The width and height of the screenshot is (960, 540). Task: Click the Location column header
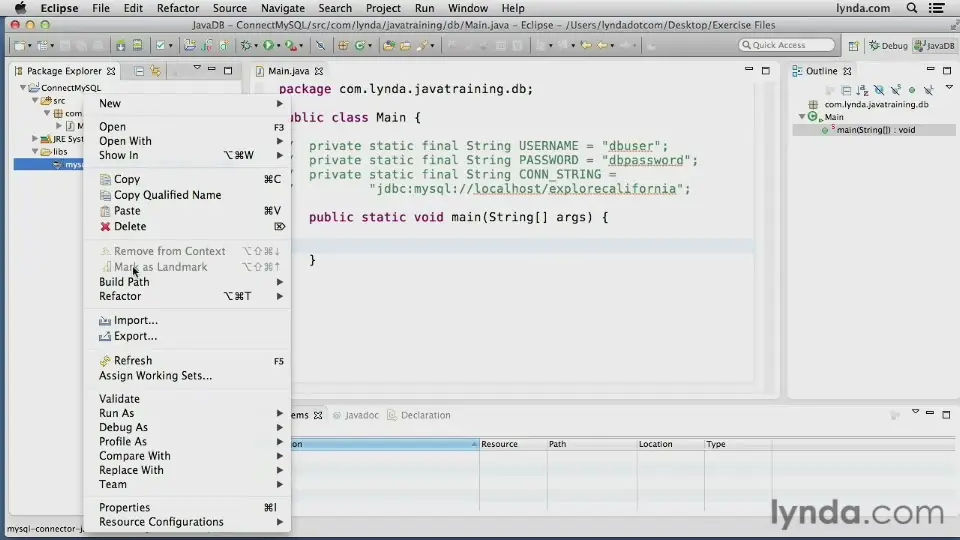tap(670, 444)
